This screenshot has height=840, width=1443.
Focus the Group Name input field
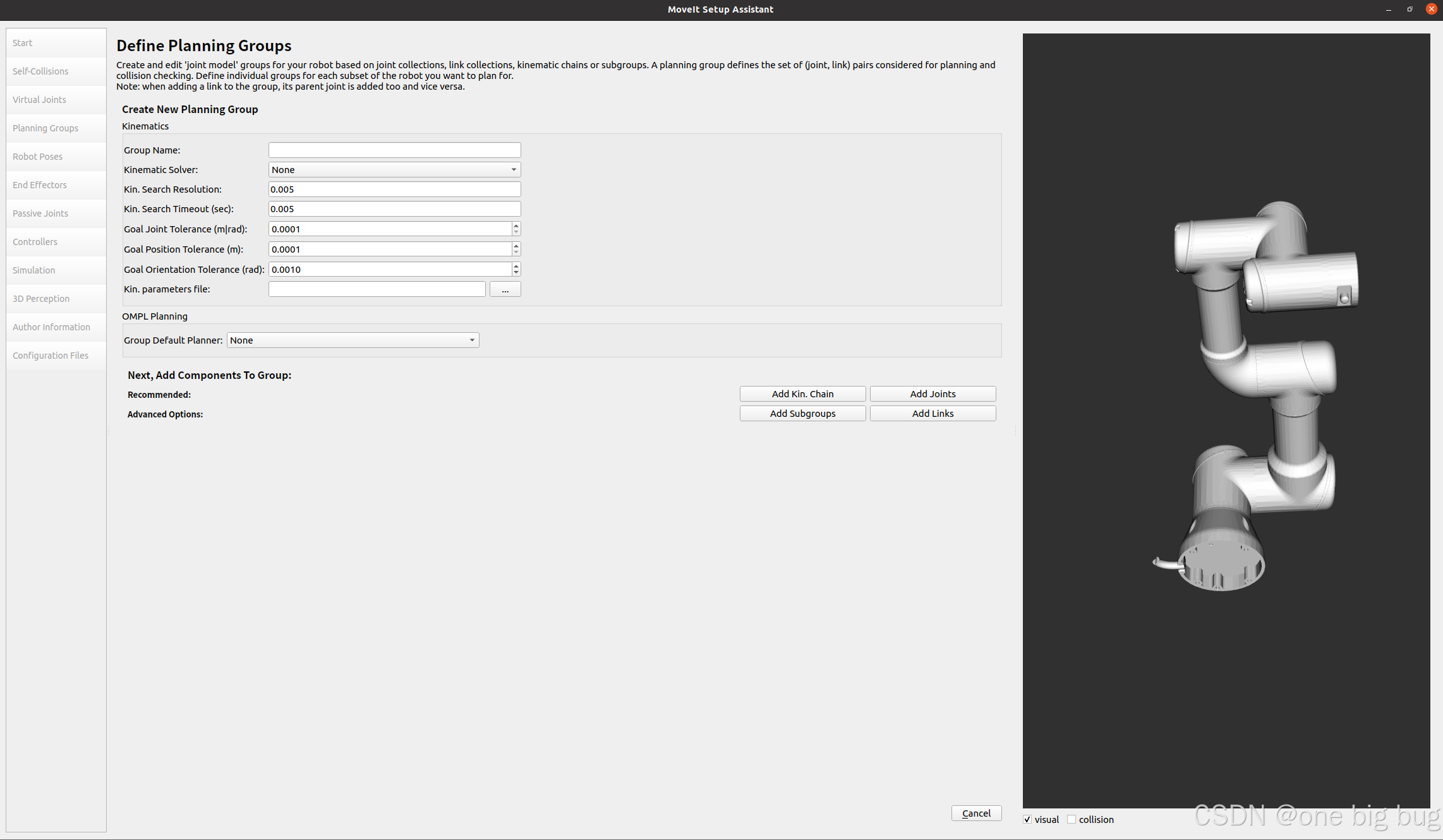tap(394, 150)
